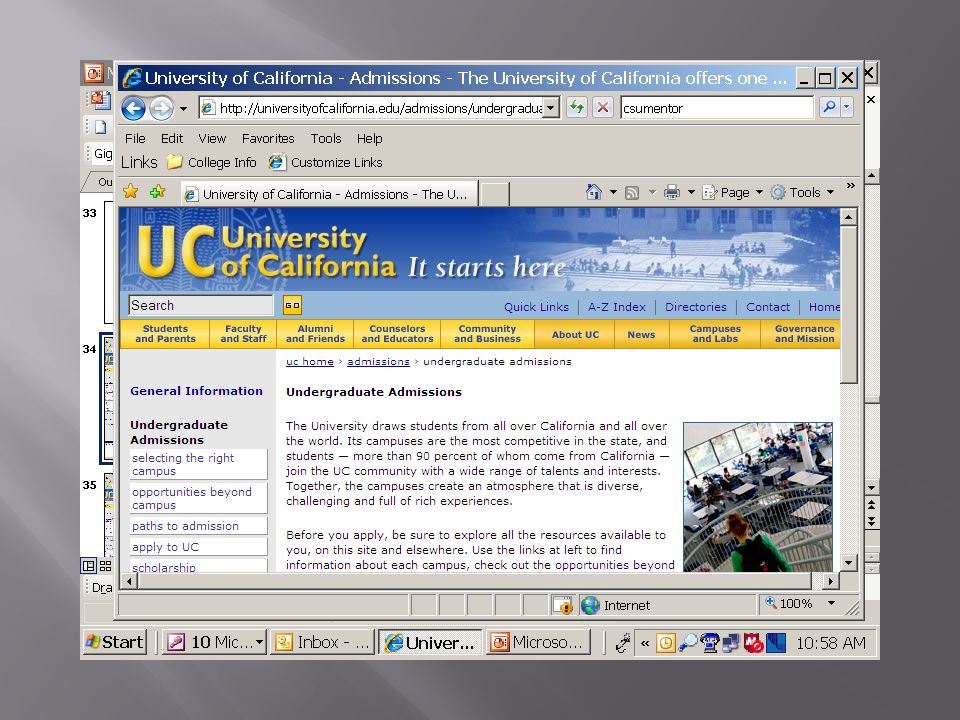960x720 pixels.
Task: Stop loading with the red X icon
Action: (x=602, y=108)
